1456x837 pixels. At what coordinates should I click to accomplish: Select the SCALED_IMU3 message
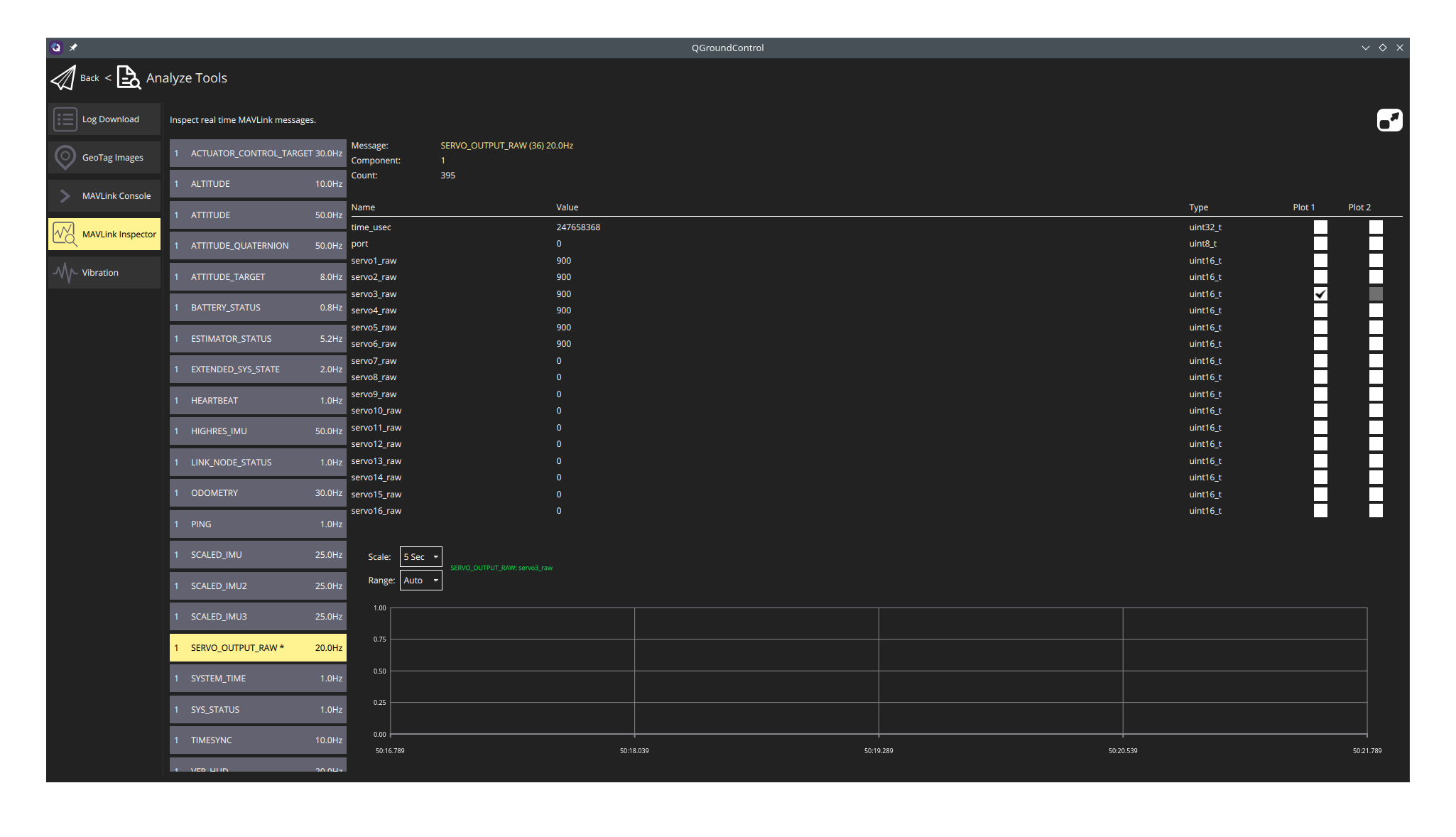click(x=258, y=617)
